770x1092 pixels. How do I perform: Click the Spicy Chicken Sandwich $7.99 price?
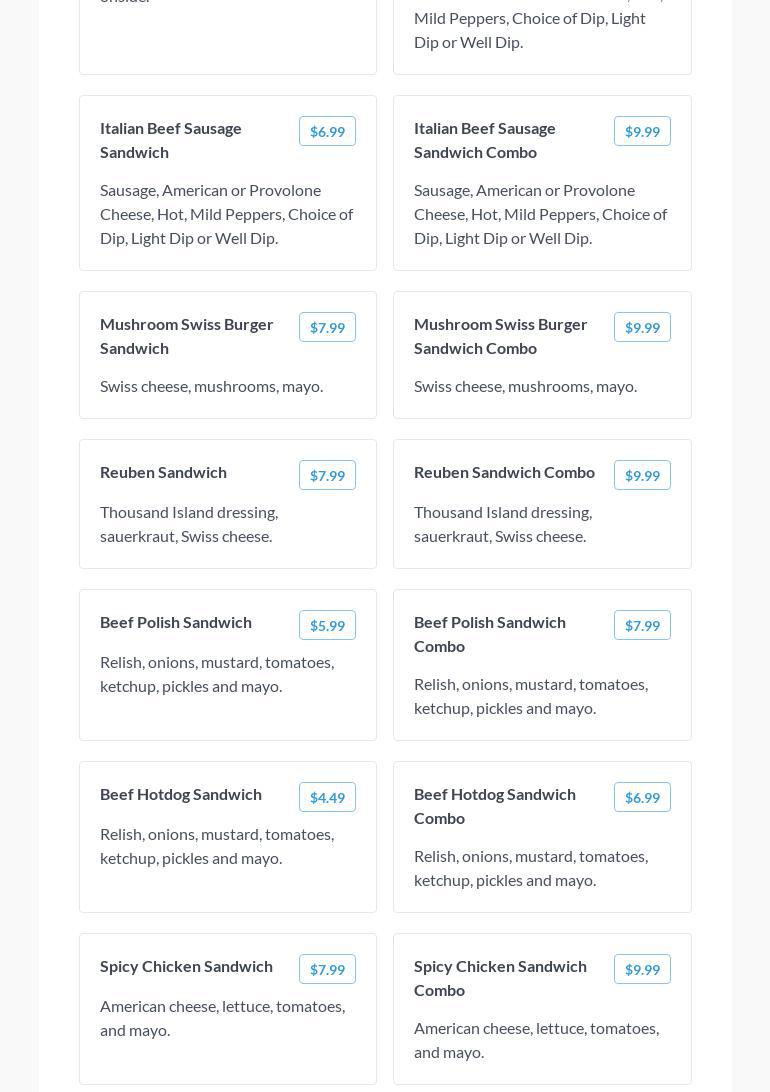[x=327, y=969]
